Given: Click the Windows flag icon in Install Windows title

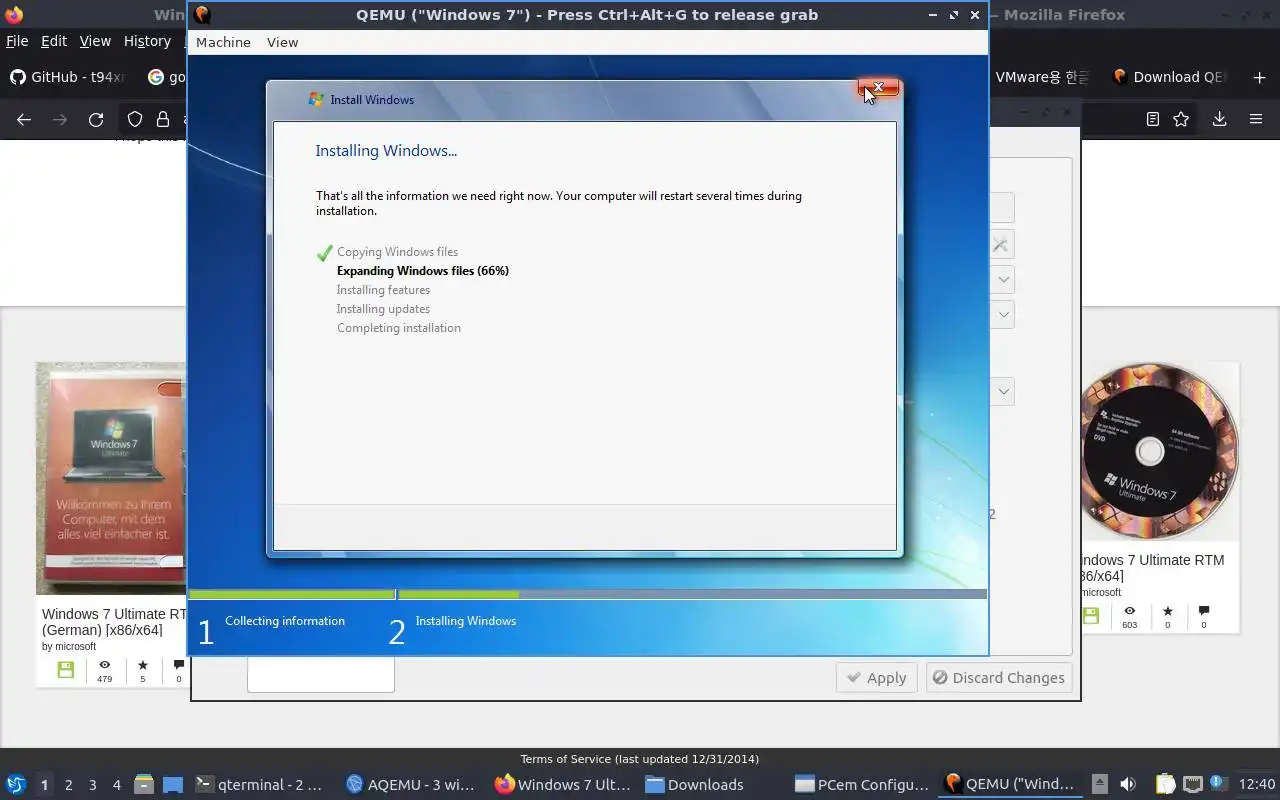Looking at the screenshot, I should (316, 99).
